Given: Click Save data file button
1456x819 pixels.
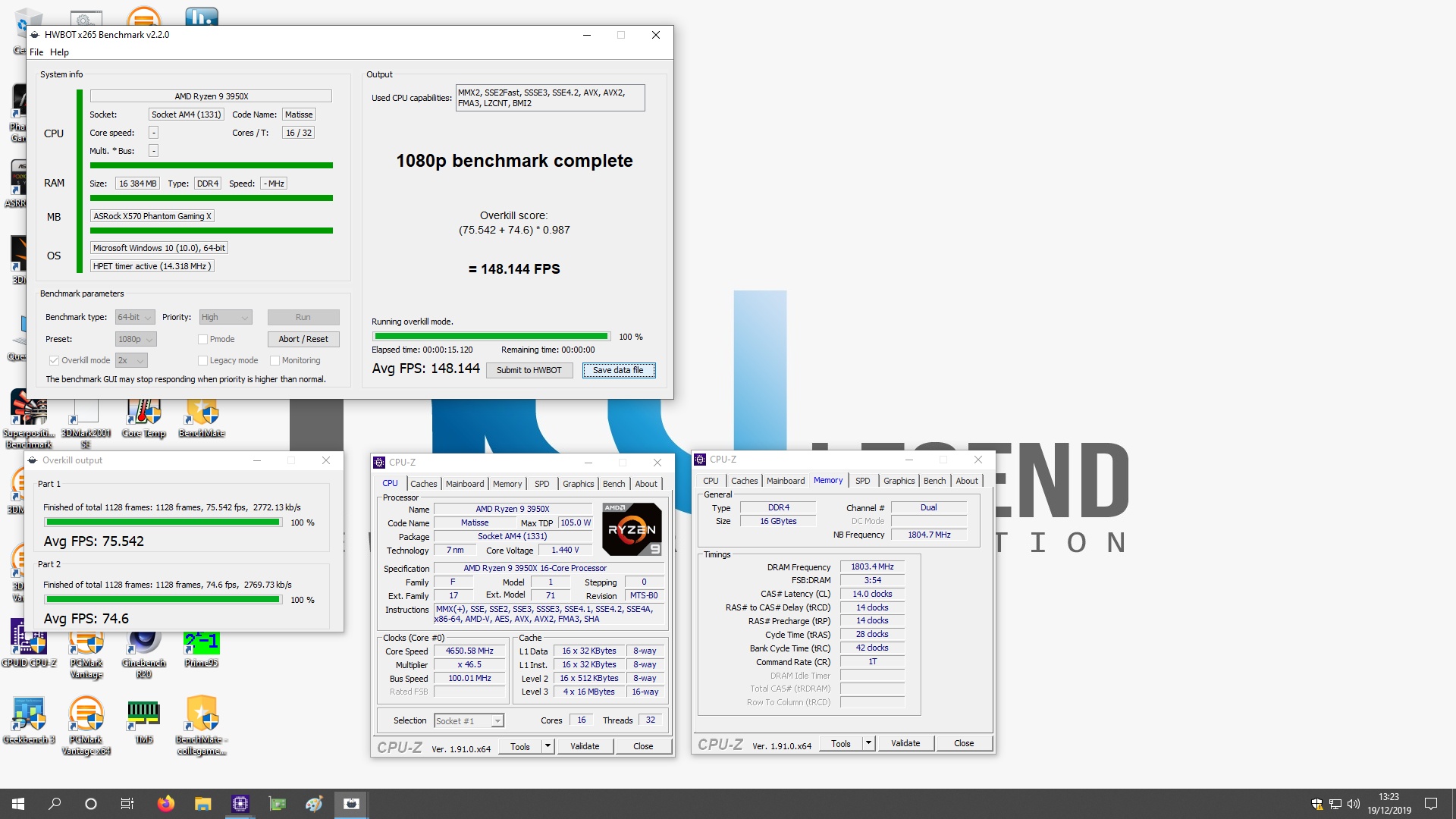Looking at the screenshot, I should 618,370.
